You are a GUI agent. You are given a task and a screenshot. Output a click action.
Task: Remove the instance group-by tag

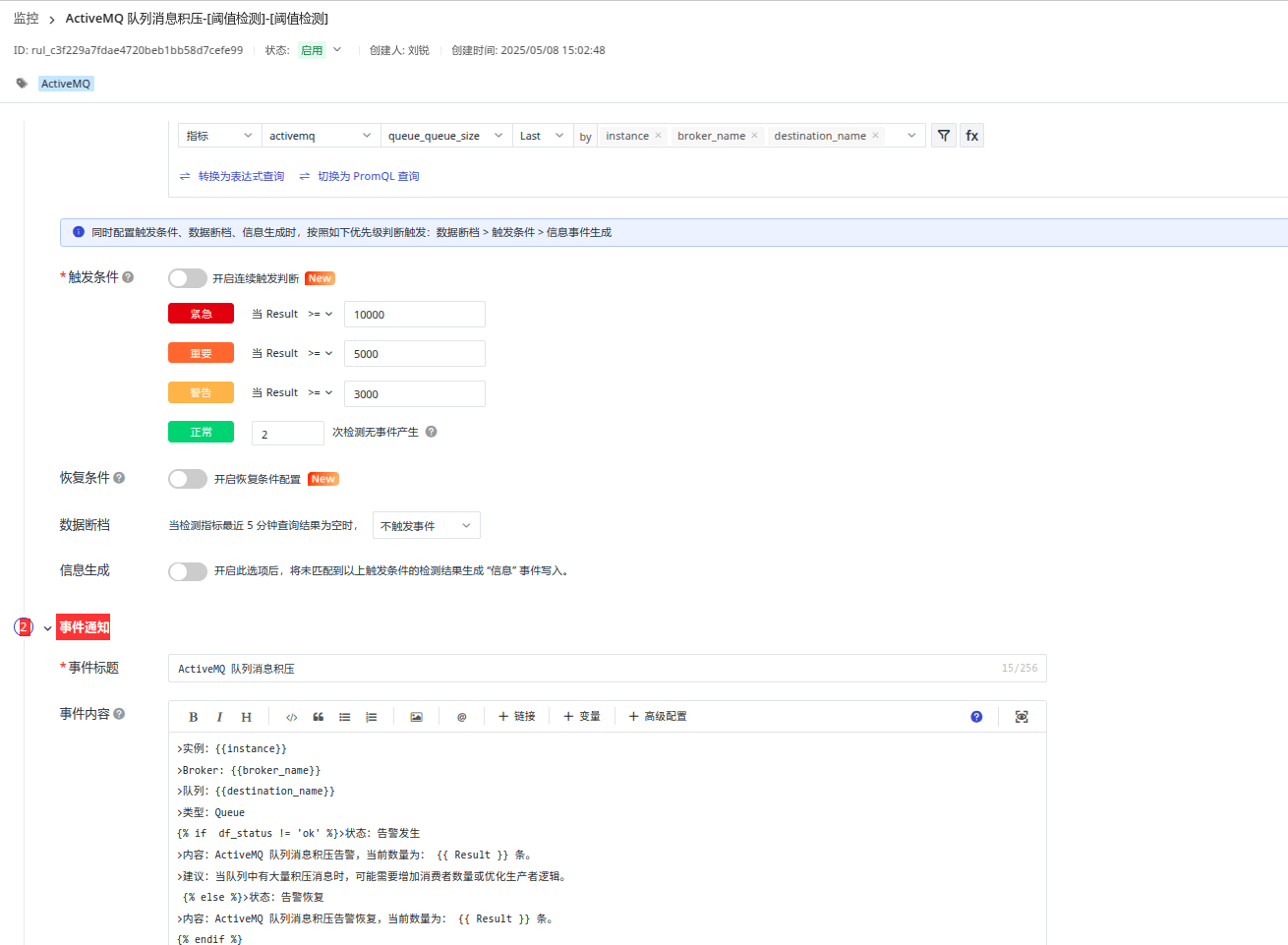coord(658,136)
